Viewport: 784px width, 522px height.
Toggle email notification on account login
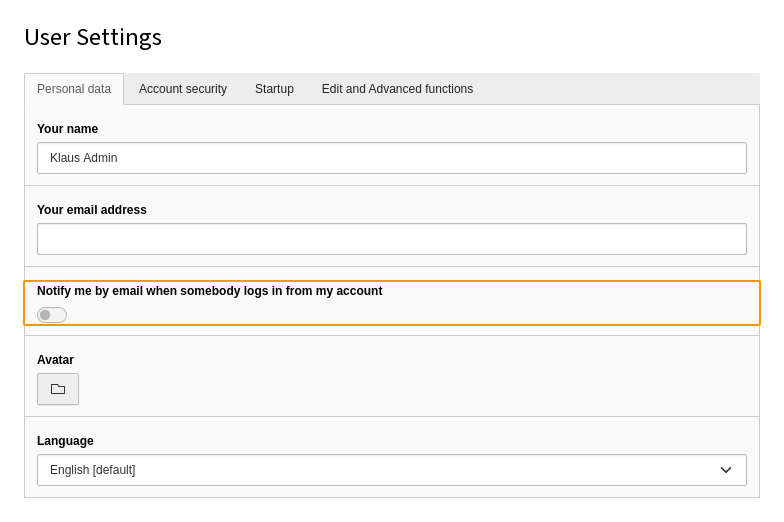point(52,315)
